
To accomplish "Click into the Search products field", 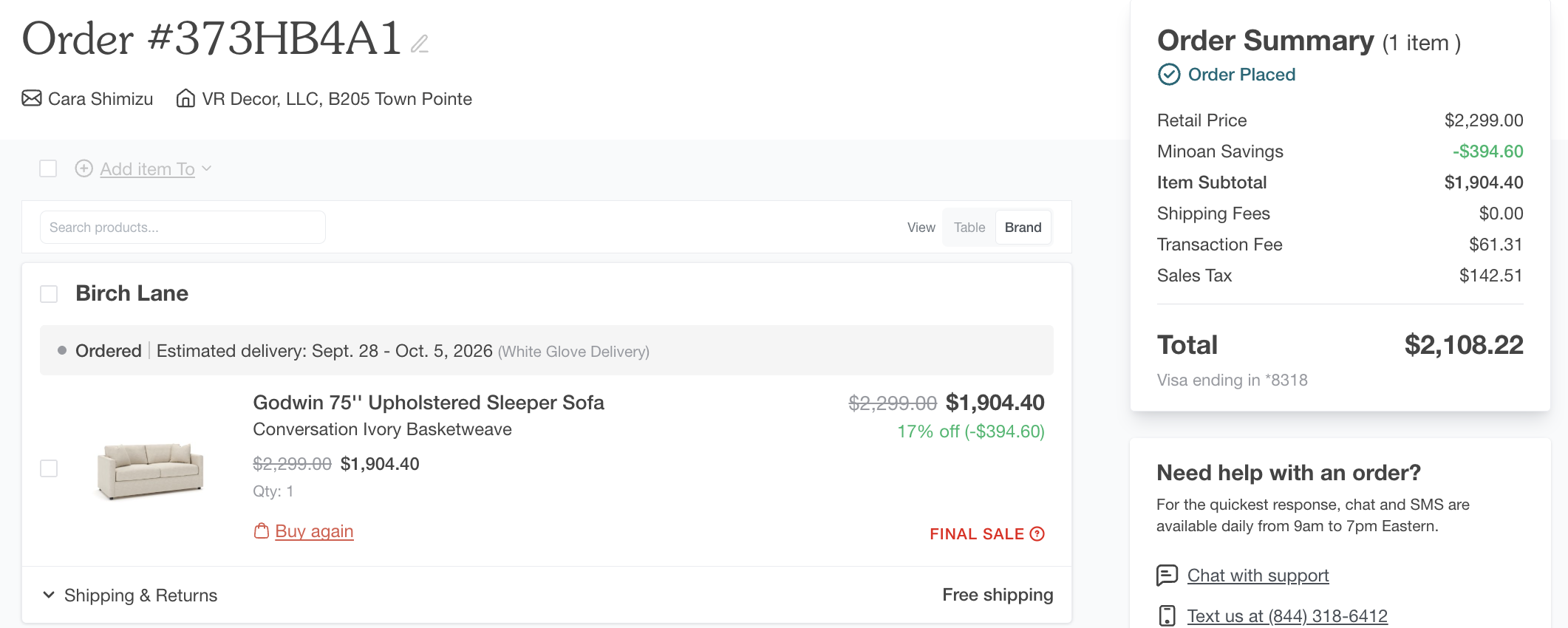I will coord(183,228).
